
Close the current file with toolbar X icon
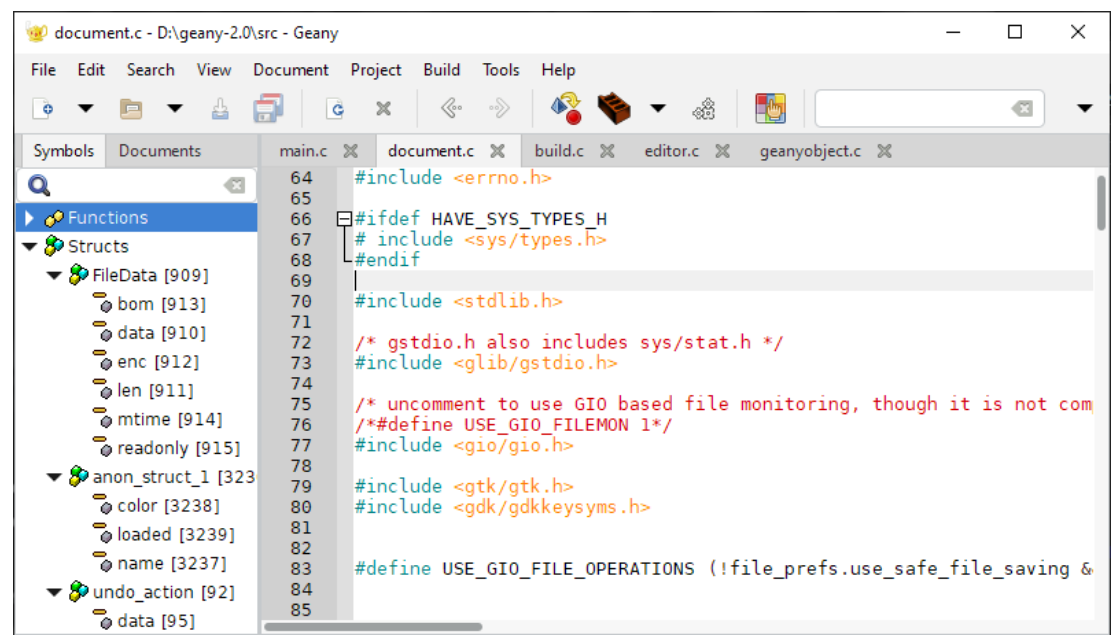[x=383, y=108]
